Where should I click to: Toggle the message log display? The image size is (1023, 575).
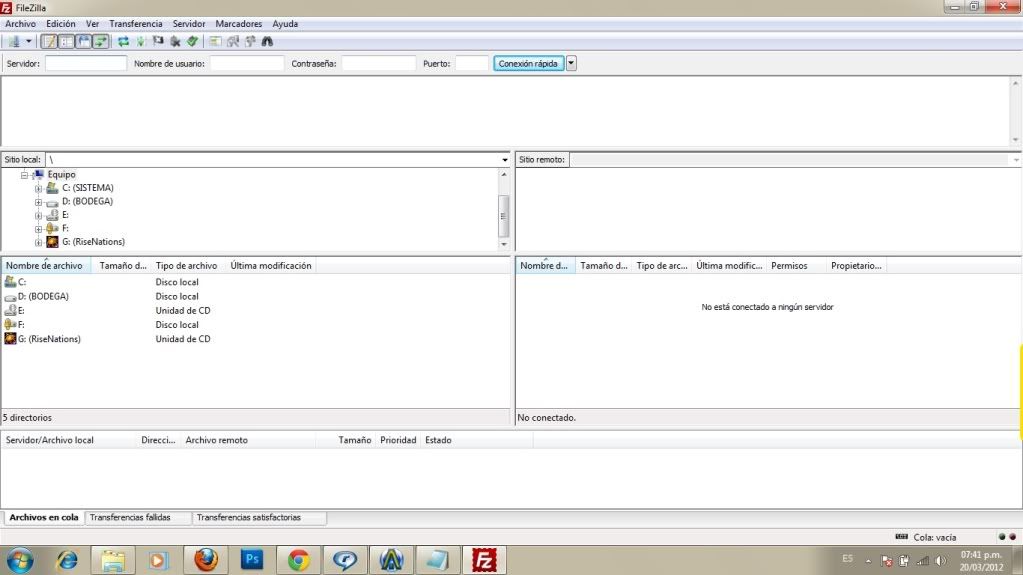(50, 42)
